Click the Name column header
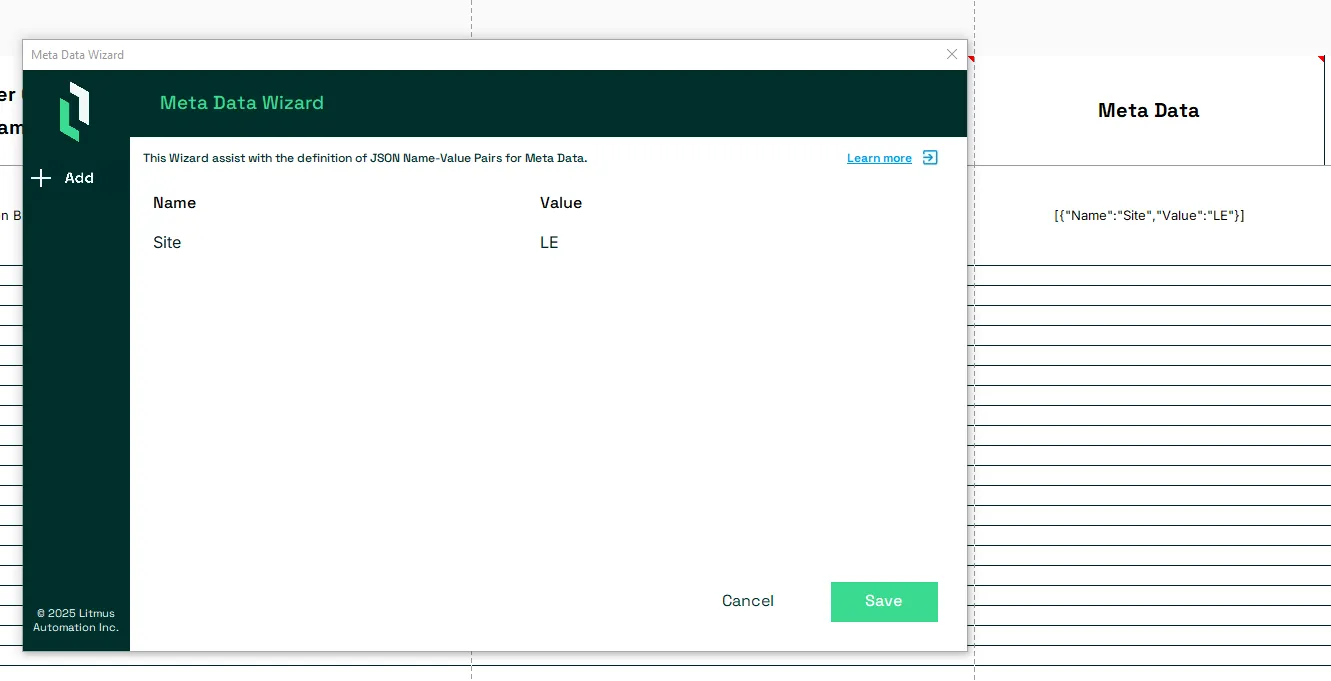The height and width of the screenshot is (681, 1331). 174,203
